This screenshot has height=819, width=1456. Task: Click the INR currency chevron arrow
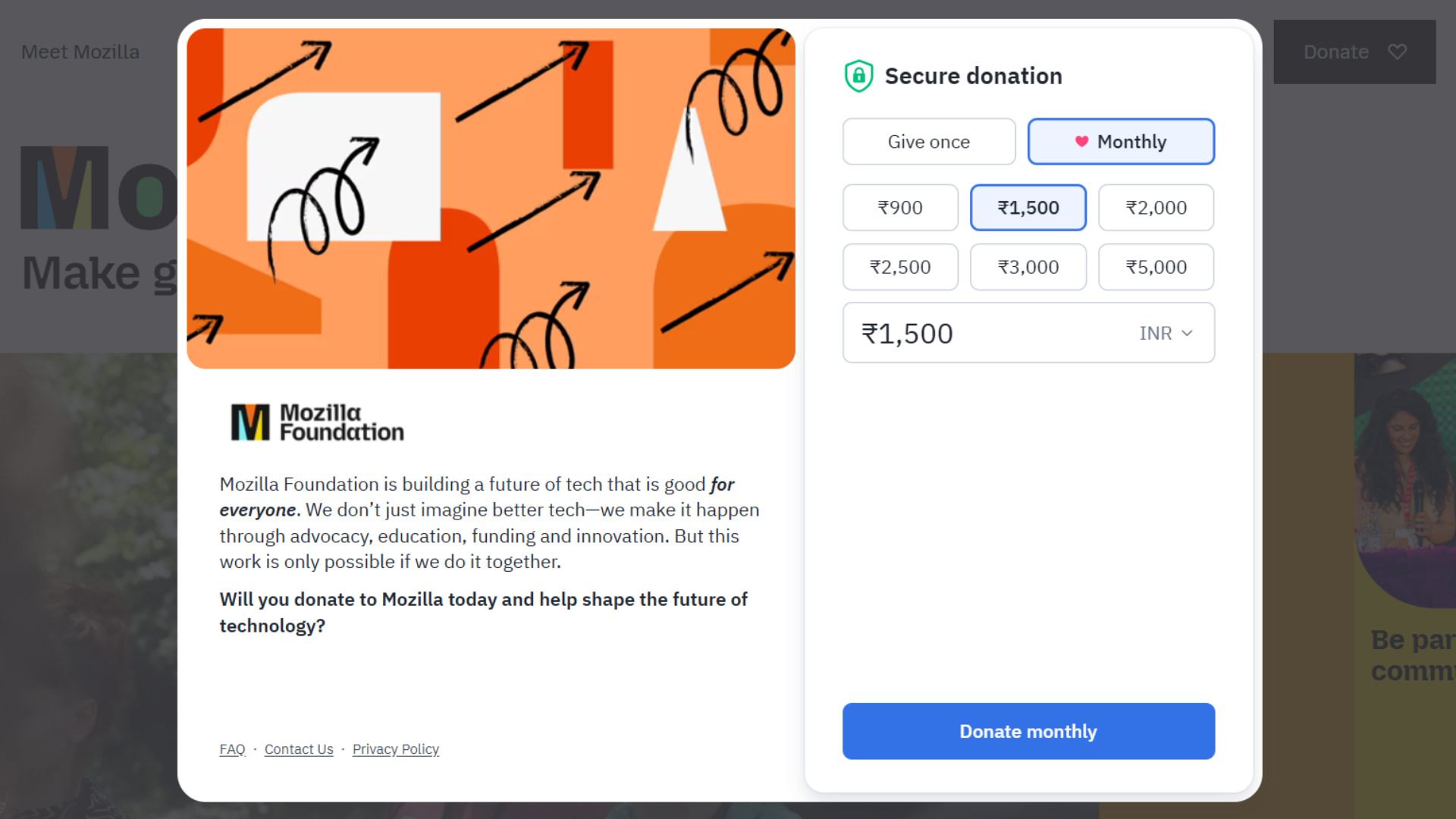(x=1187, y=334)
